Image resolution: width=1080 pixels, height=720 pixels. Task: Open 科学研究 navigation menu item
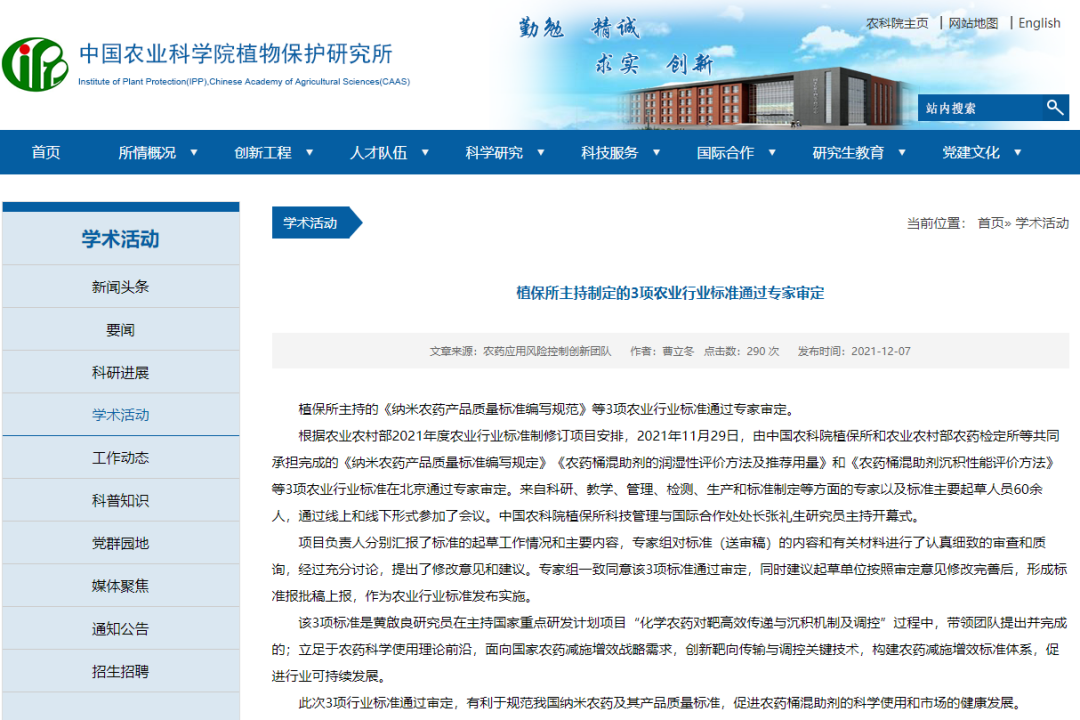494,152
